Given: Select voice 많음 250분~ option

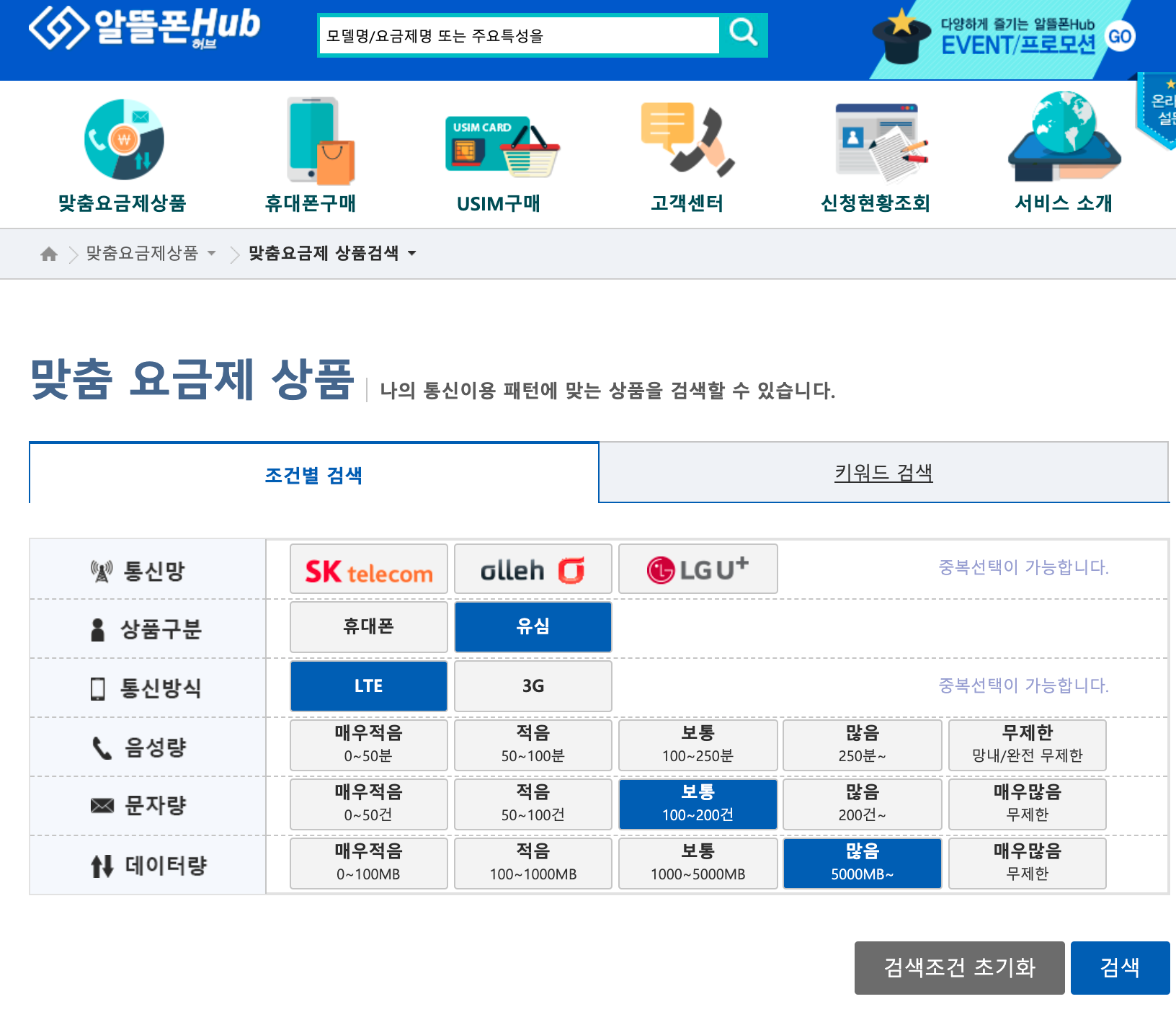Looking at the screenshot, I should click(x=863, y=745).
